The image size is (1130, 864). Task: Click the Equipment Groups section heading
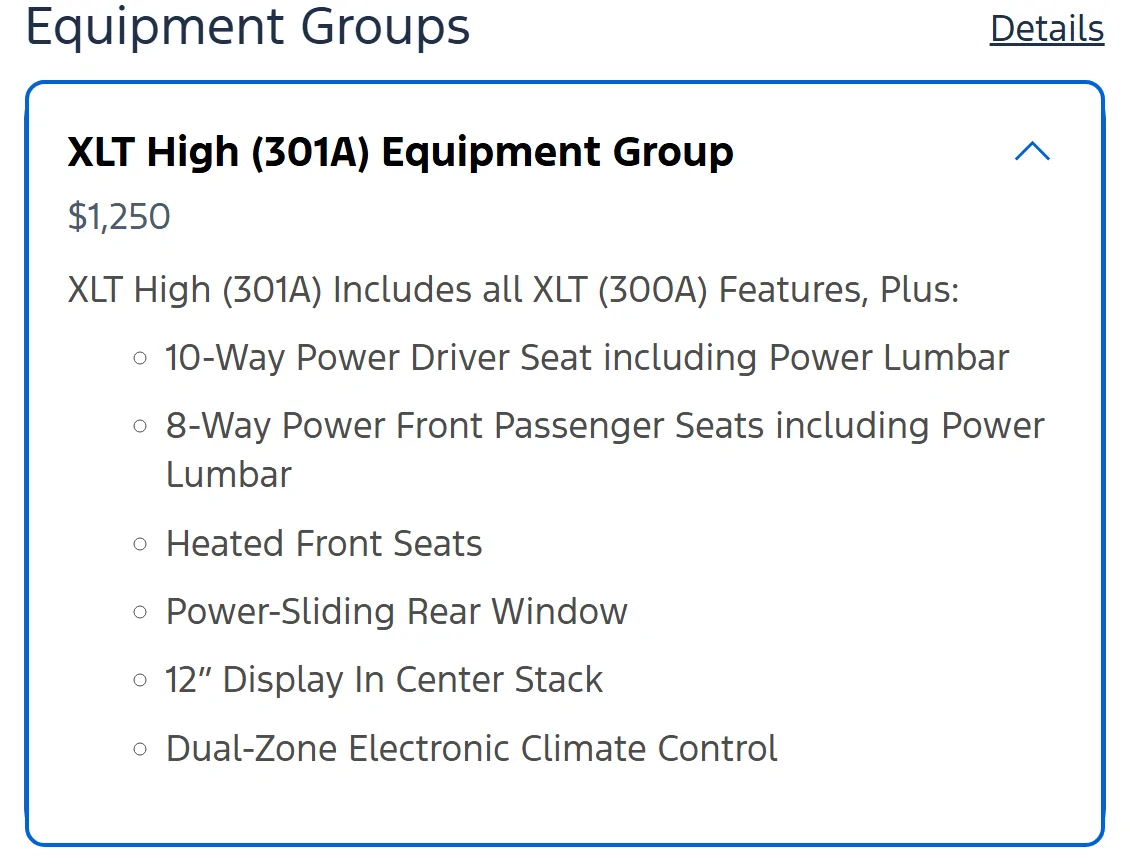pyautogui.click(x=248, y=27)
